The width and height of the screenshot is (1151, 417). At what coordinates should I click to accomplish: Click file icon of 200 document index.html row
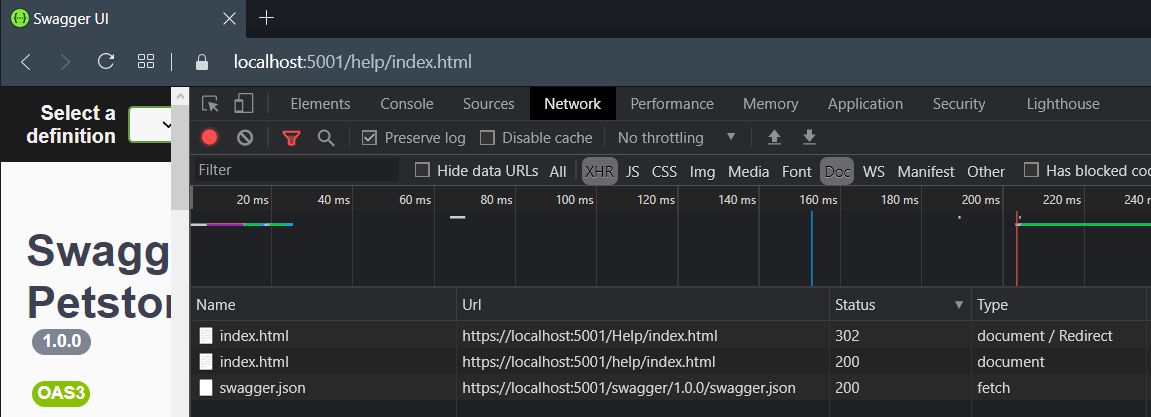(x=206, y=362)
